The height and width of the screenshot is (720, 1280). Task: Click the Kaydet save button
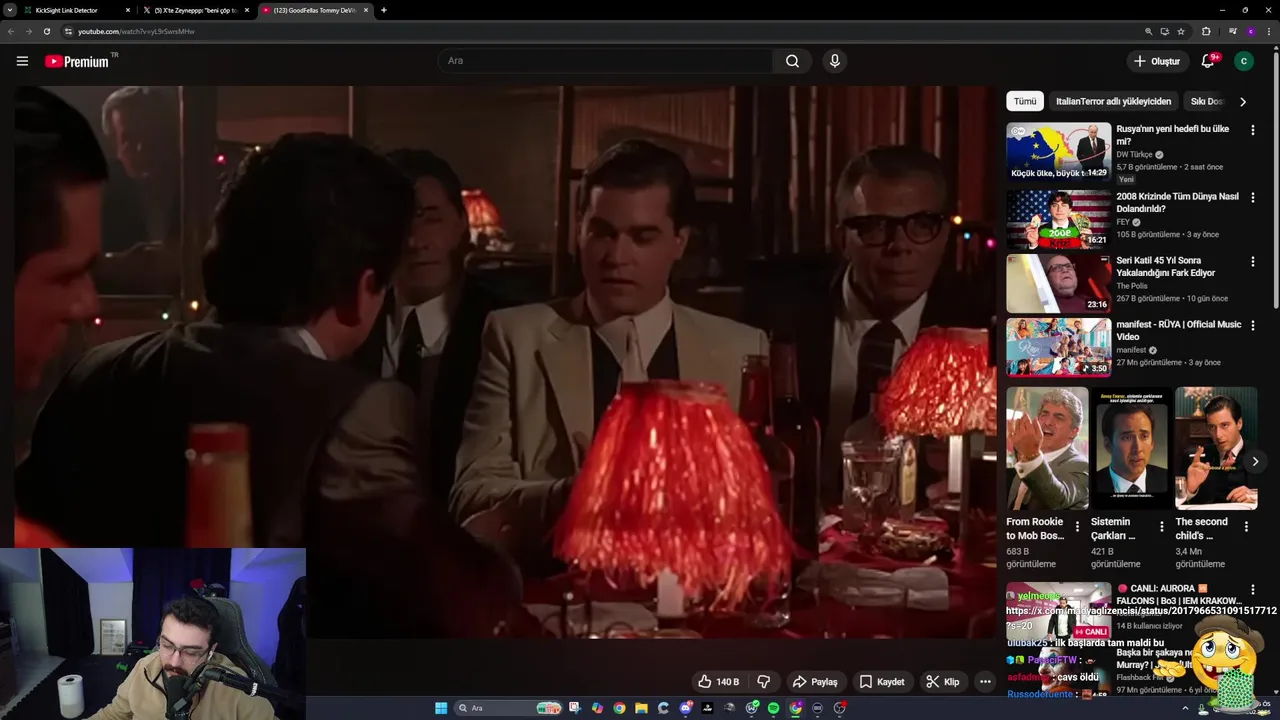(882, 682)
